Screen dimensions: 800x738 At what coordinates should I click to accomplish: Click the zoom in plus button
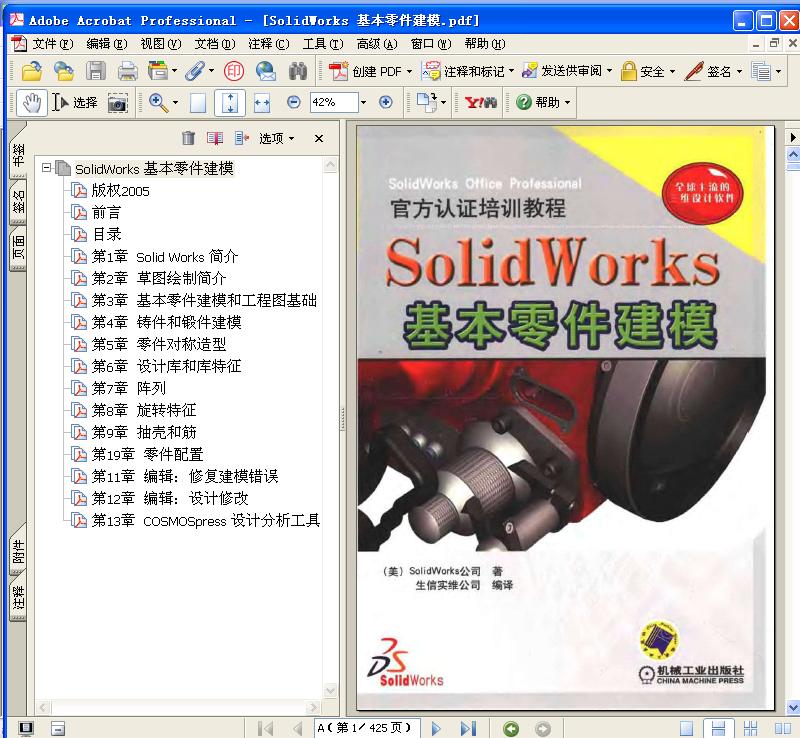click(386, 102)
